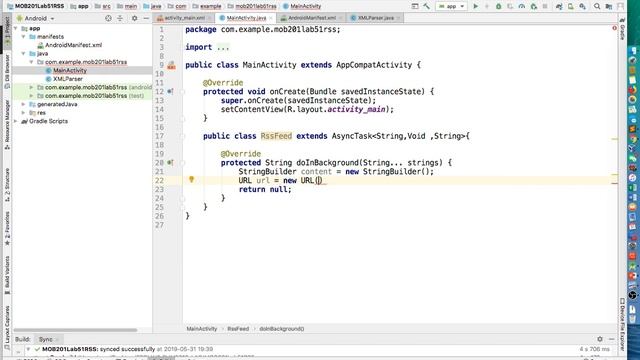Expand the Gradle Scripts node
Viewport: 640px width, 360px height.
click(16, 121)
